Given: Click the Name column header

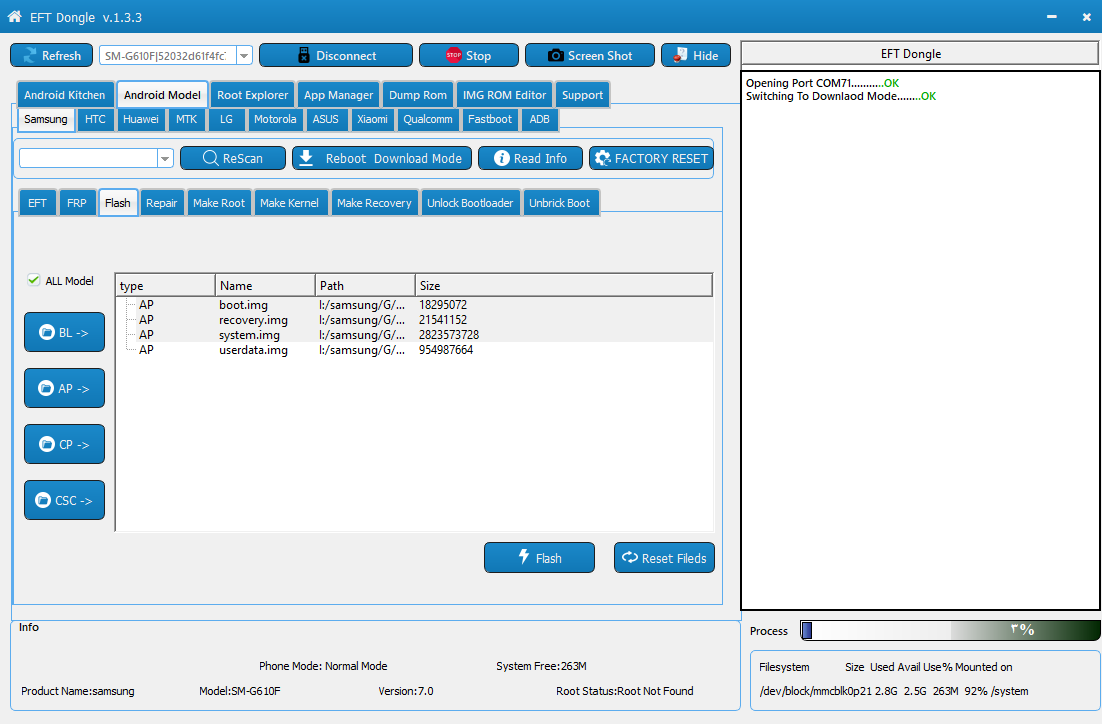Looking at the screenshot, I should pos(265,285).
